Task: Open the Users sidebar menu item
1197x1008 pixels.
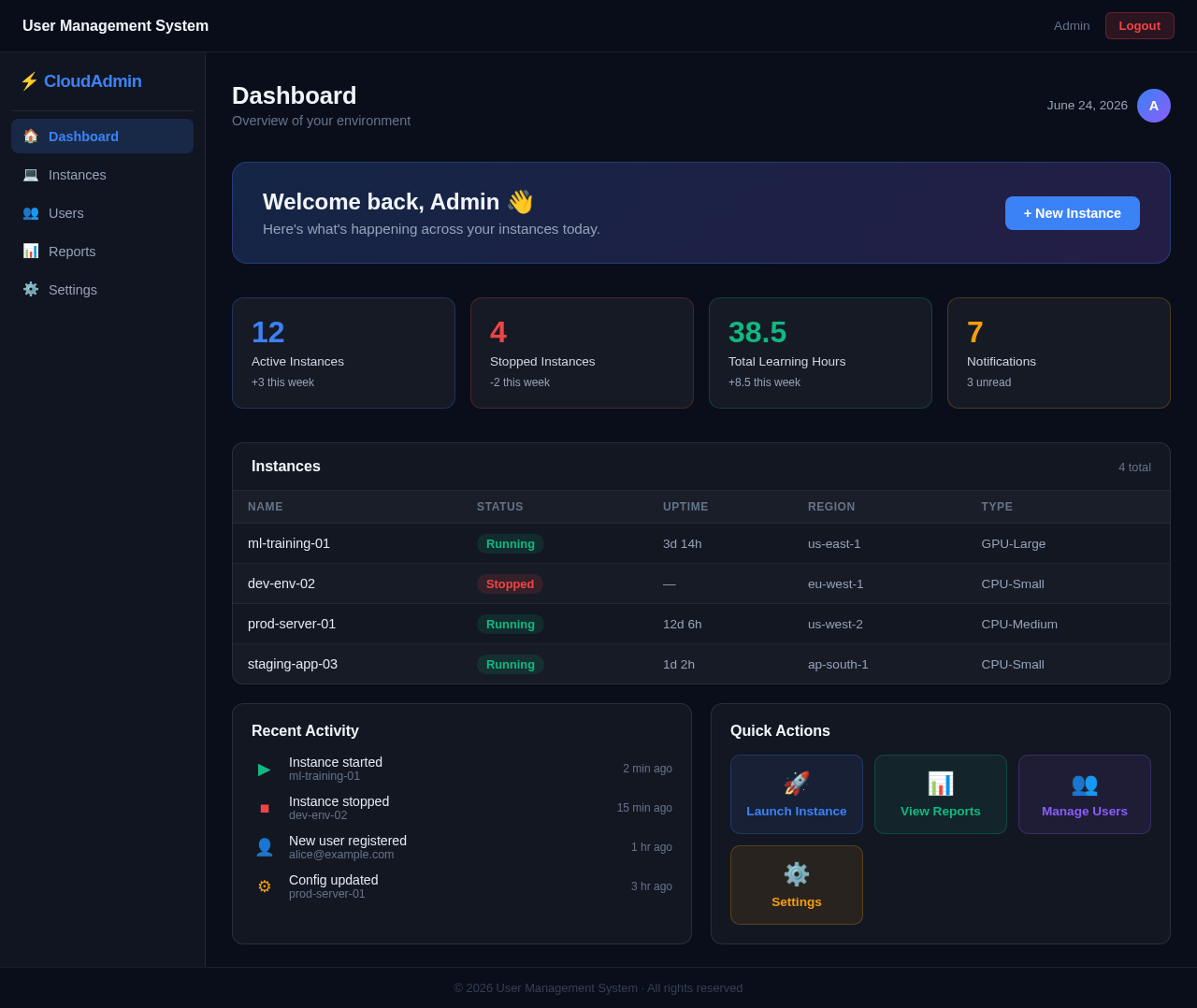Action: coord(102,213)
